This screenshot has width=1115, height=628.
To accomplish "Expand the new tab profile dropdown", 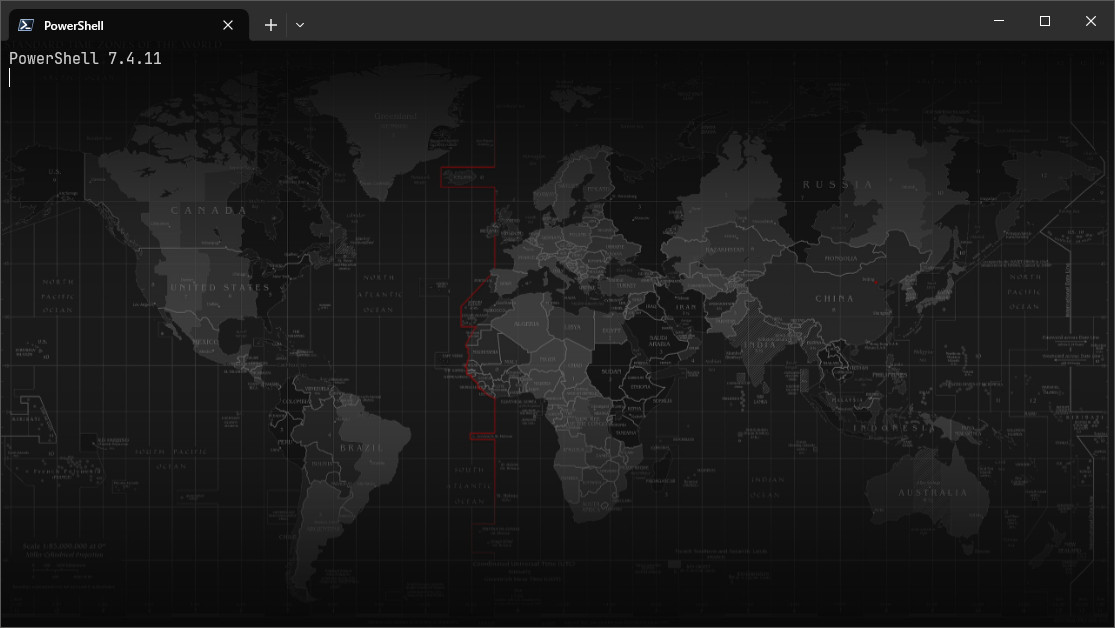I will [x=300, y=25].
